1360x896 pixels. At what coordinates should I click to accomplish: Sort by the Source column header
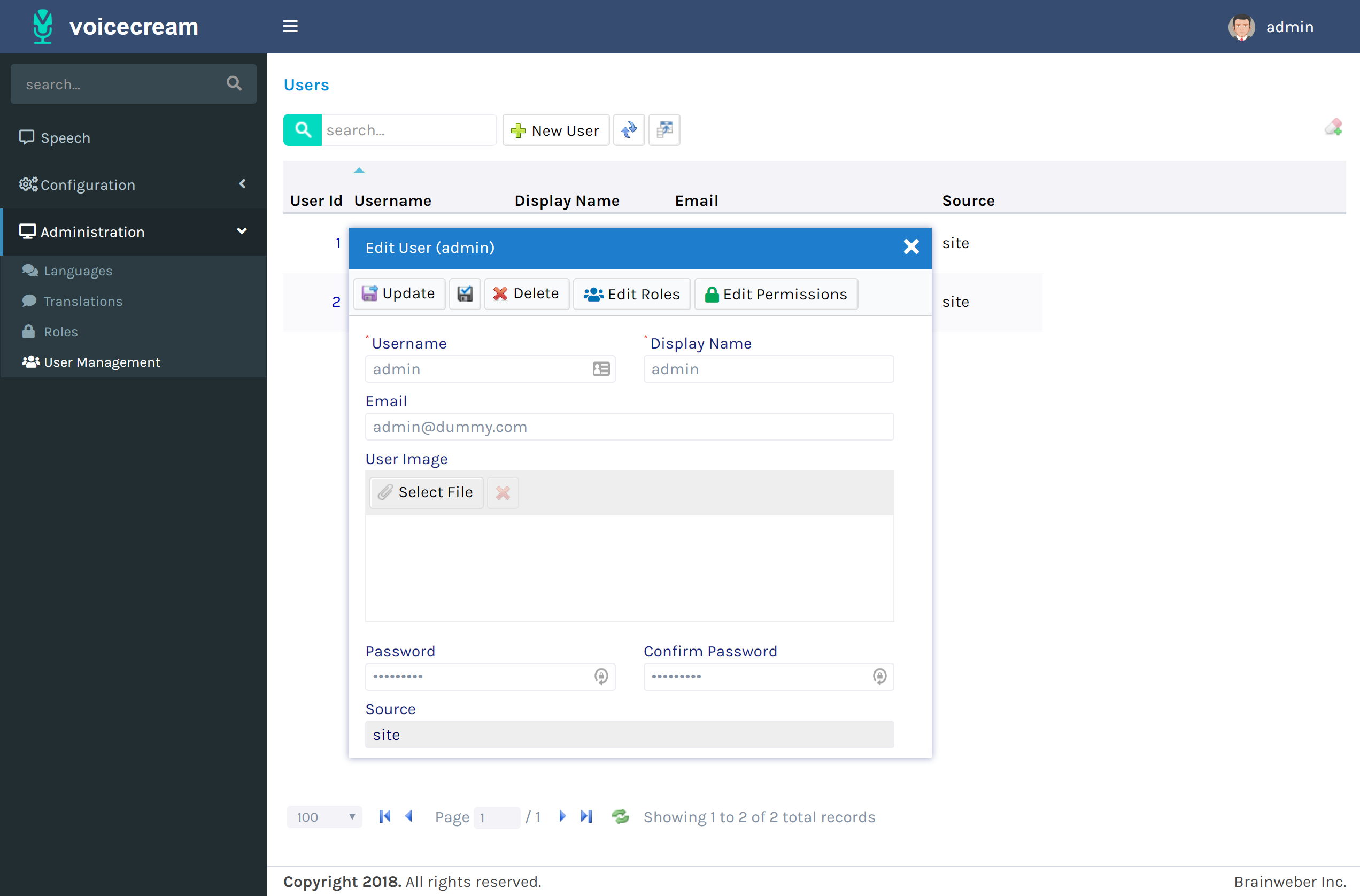click(x=969, y=200)
